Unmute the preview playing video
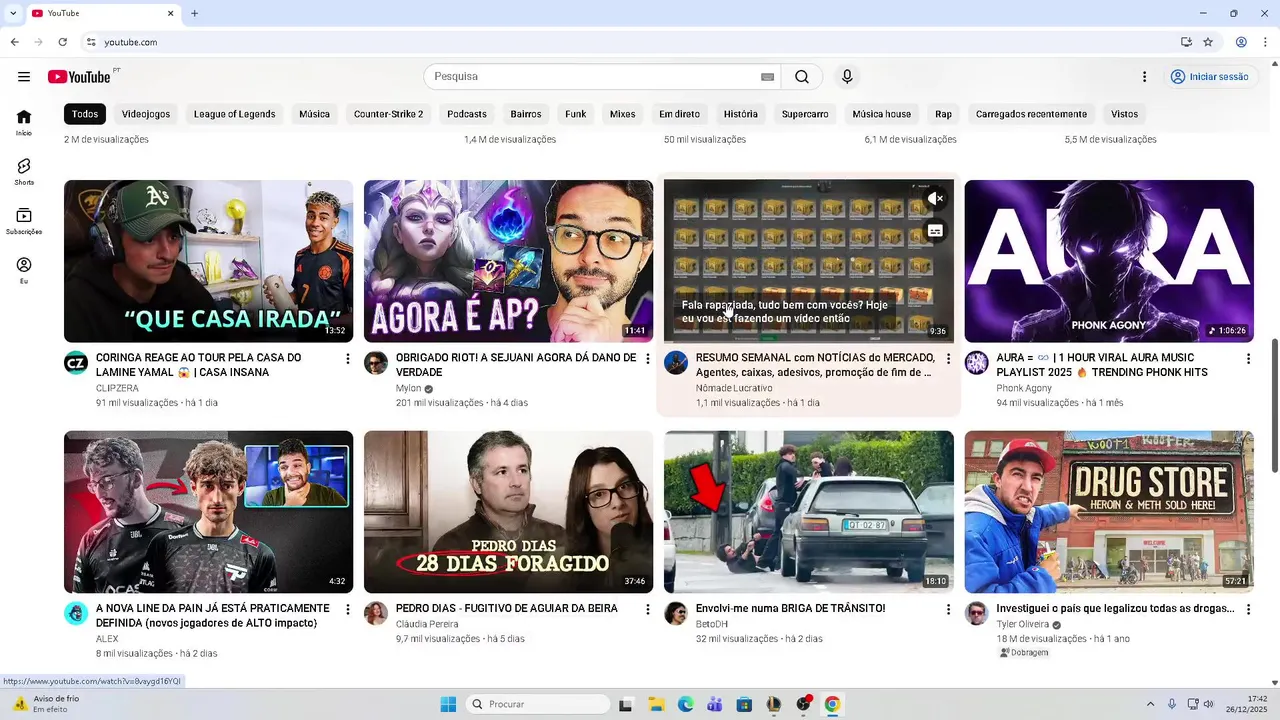1280x720 pixels. 935,199
